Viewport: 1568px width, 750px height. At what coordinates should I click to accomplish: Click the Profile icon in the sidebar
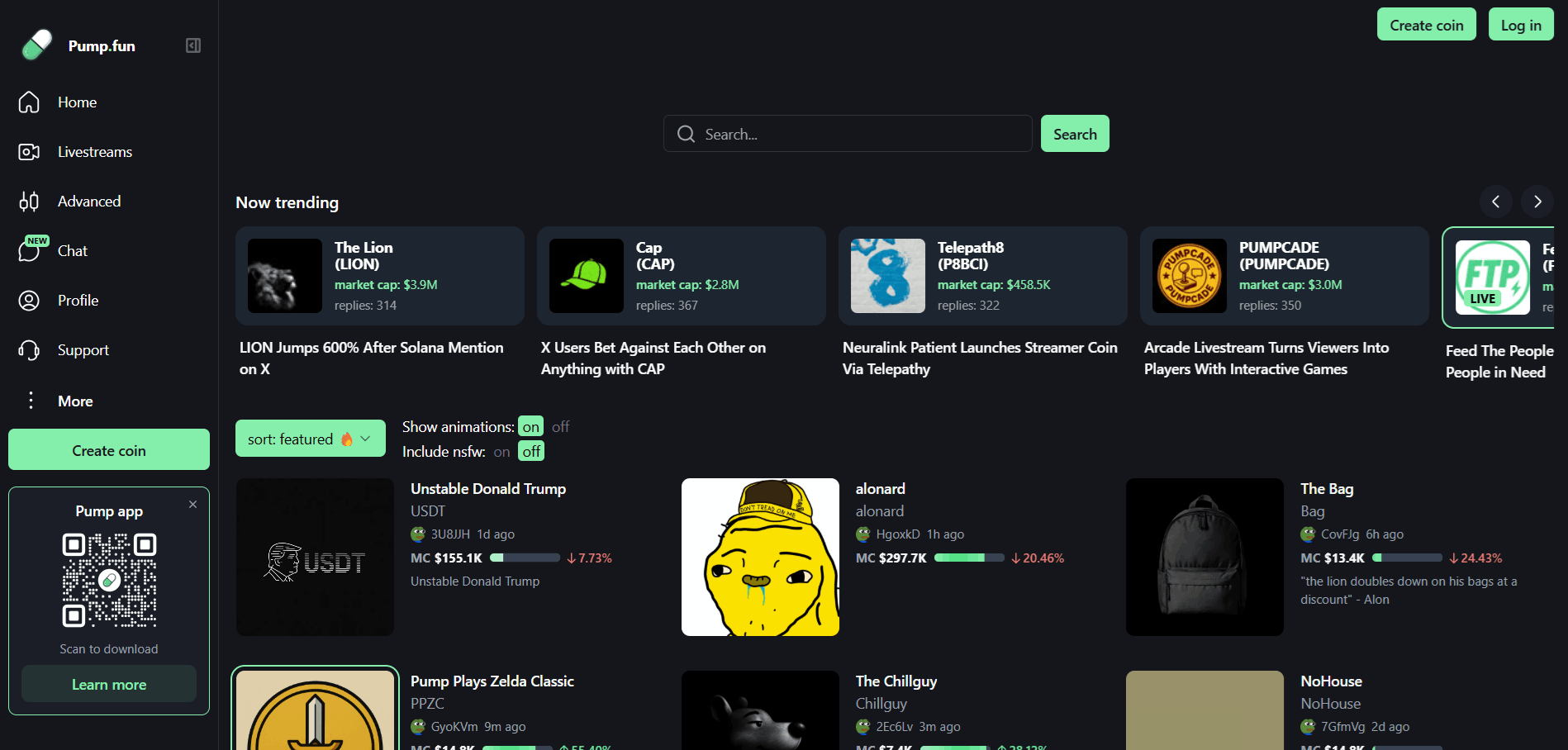(x=29, y=300)
